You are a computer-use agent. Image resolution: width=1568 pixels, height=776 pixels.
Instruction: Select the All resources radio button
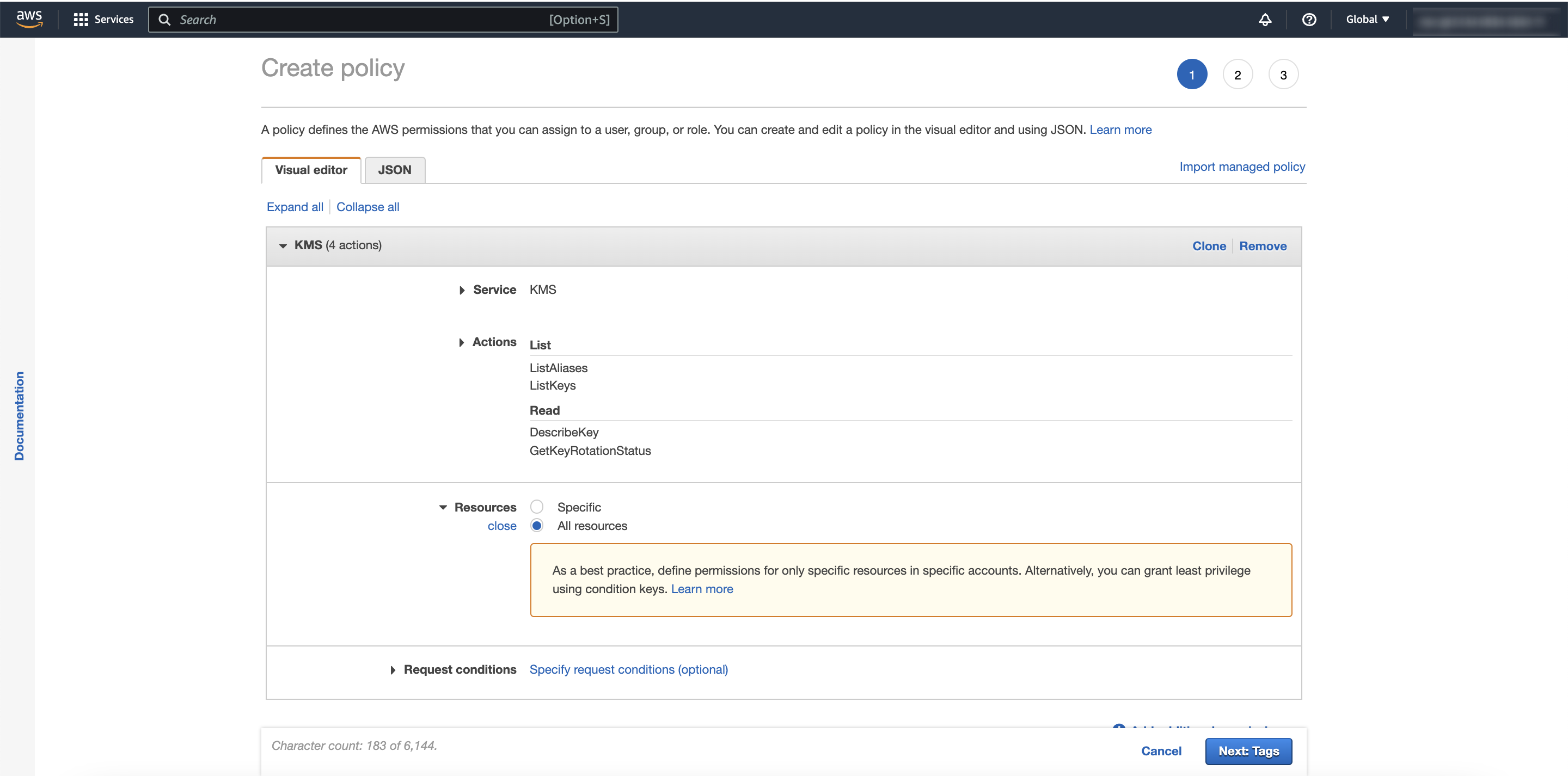coord(536,525)
